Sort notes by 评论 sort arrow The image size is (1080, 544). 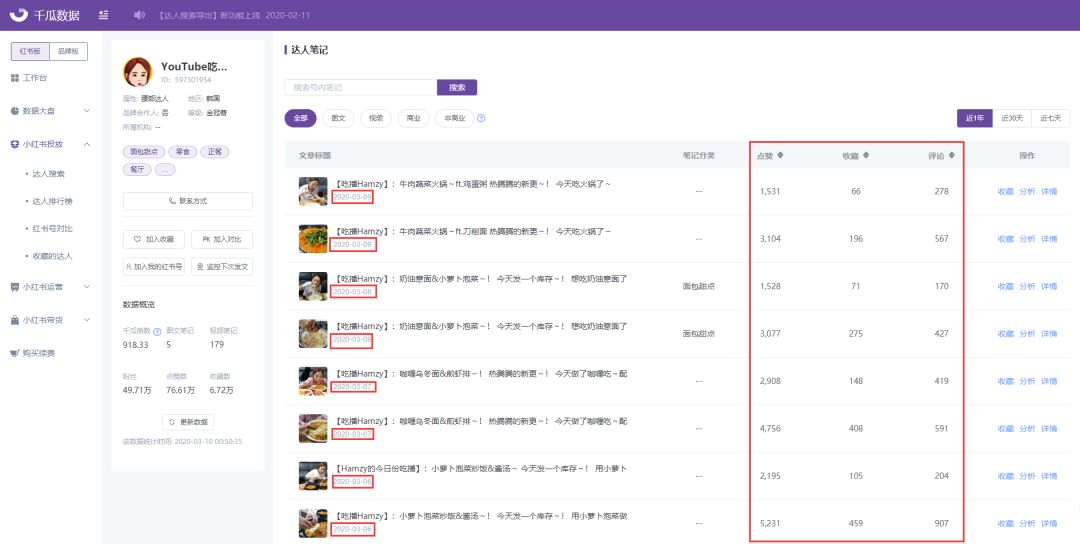point(952,156)
